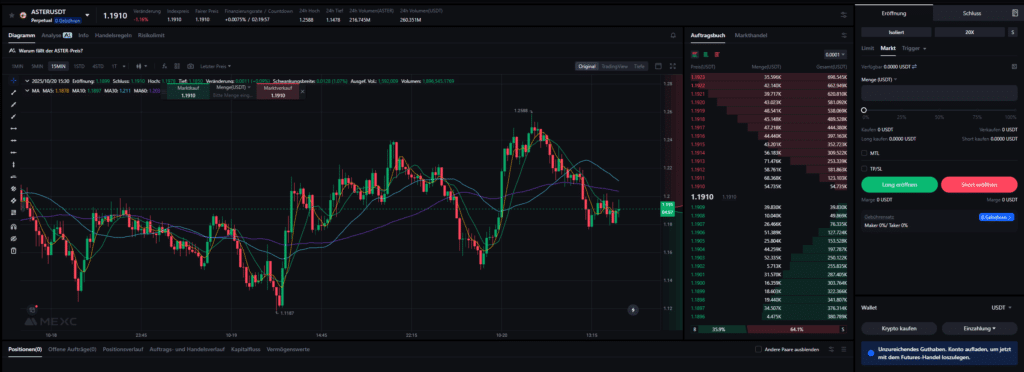1024x372 pixels.
Task: Add ASTERUSDT to favorites with star icon
Action: (11, 14)
